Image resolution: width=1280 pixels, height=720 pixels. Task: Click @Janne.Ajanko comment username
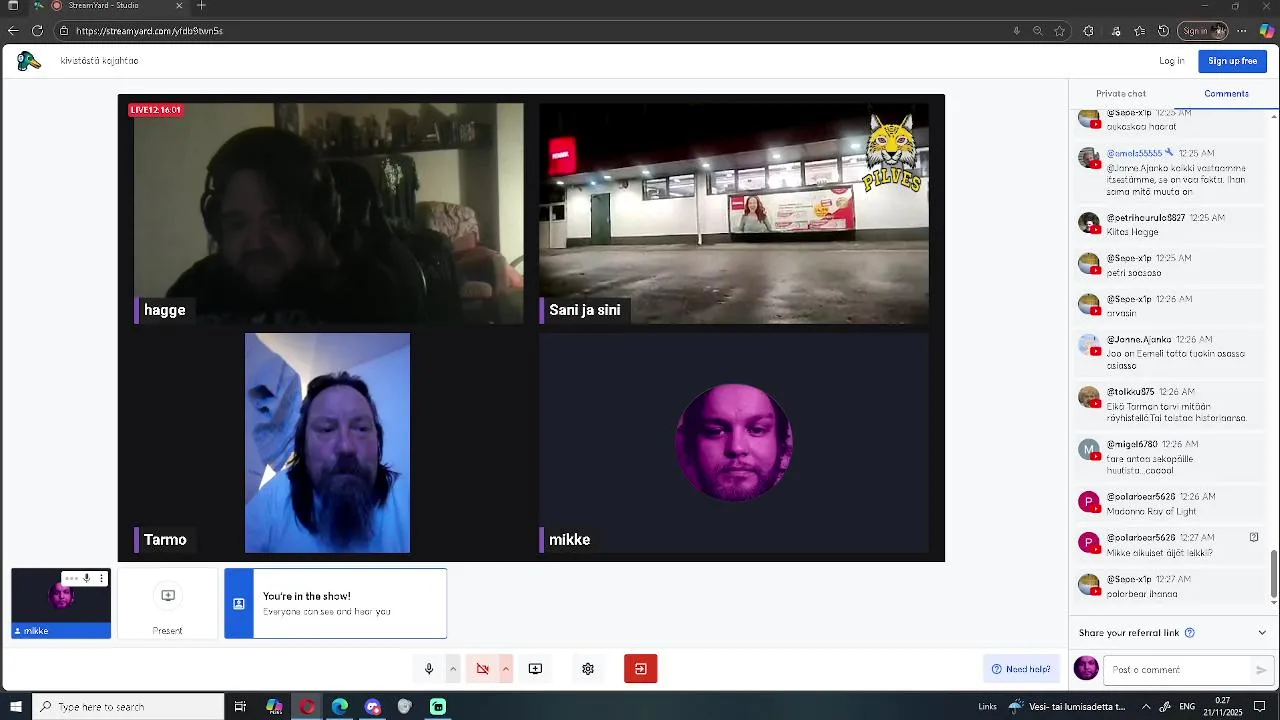click(1138, 340)
